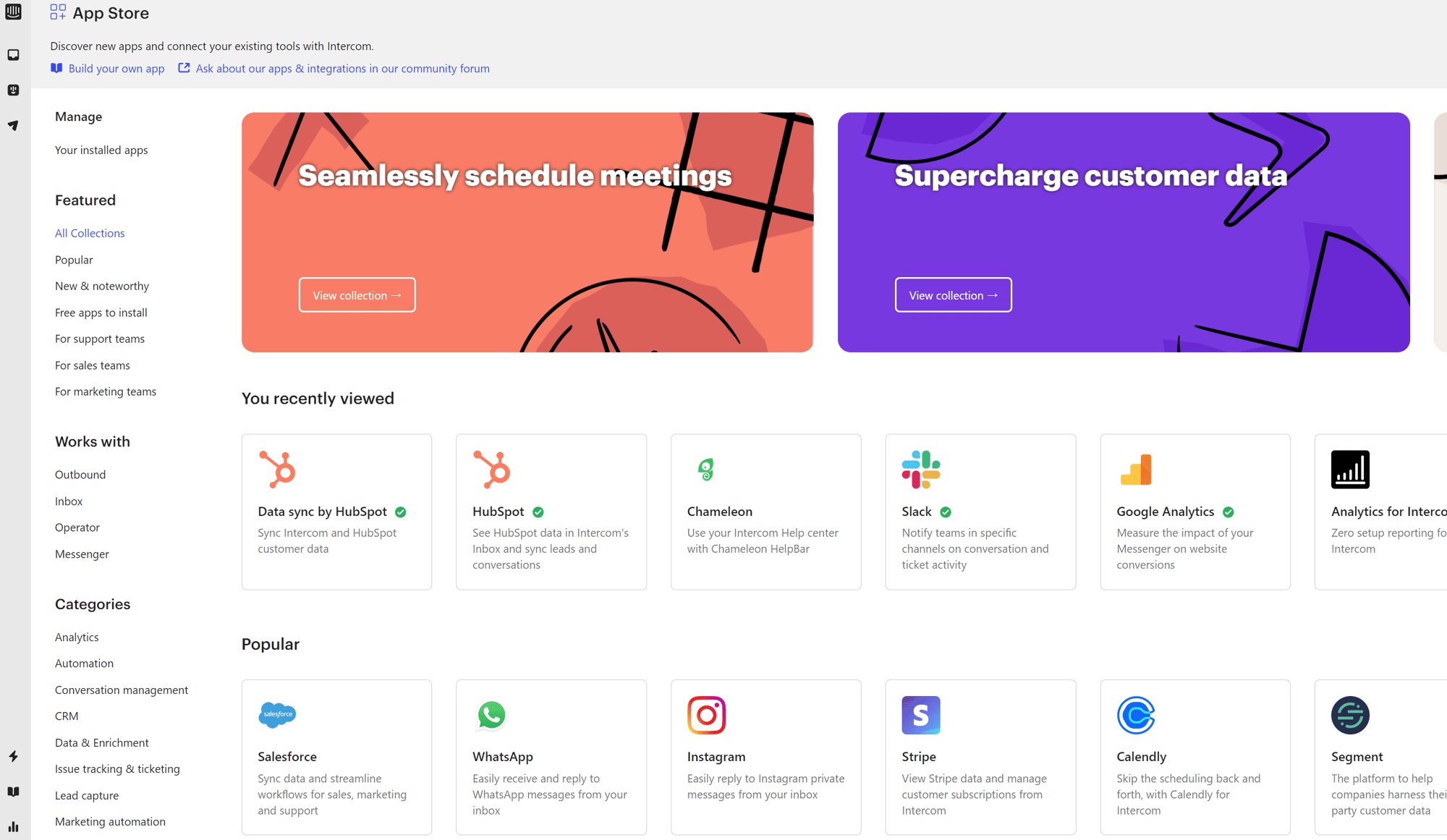The height and width of the screenshot is (840, 1447).
Task: Click the lightning bolt icon in left rail
Action: [x=14, y=756]
